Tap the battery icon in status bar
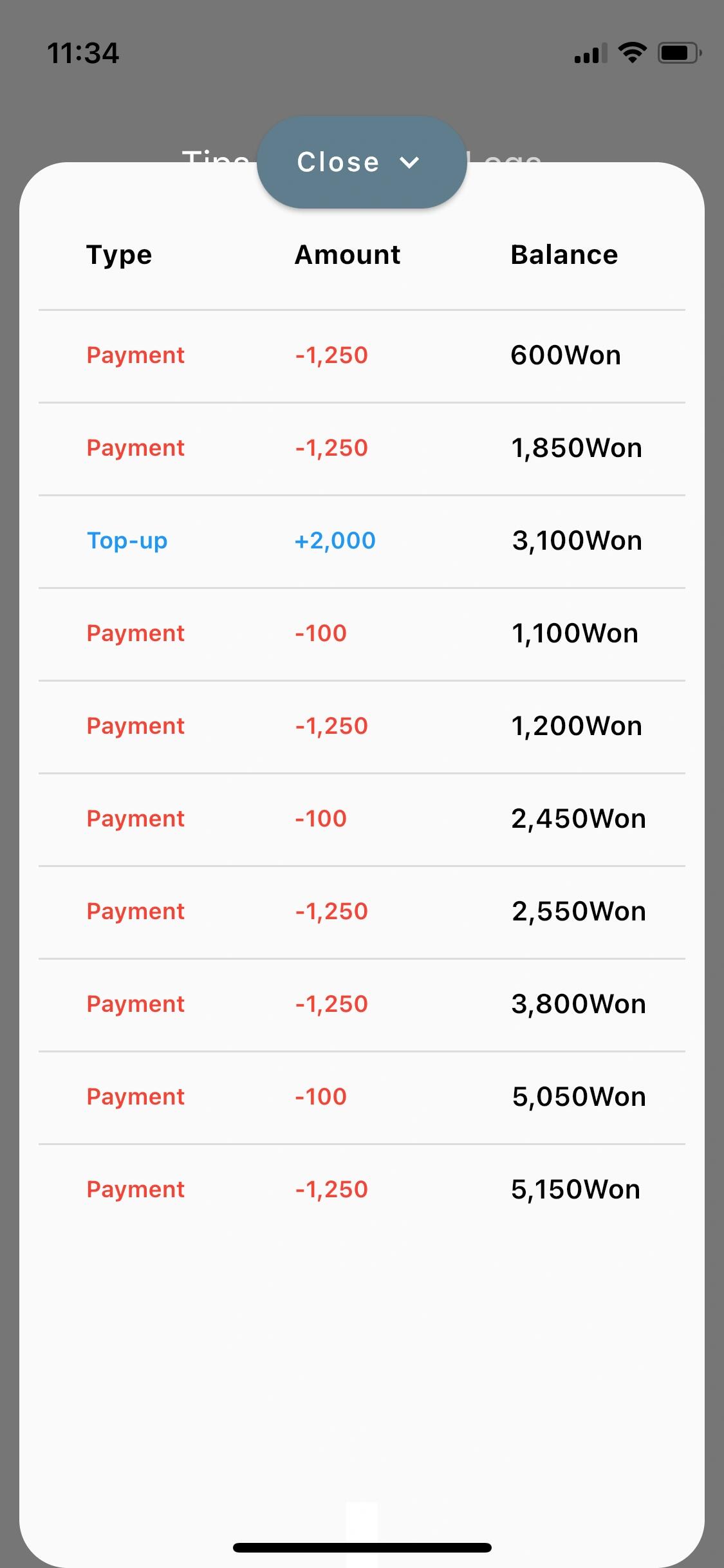Viewport: 724px width, 1568px height. click(x=679, y=53)
